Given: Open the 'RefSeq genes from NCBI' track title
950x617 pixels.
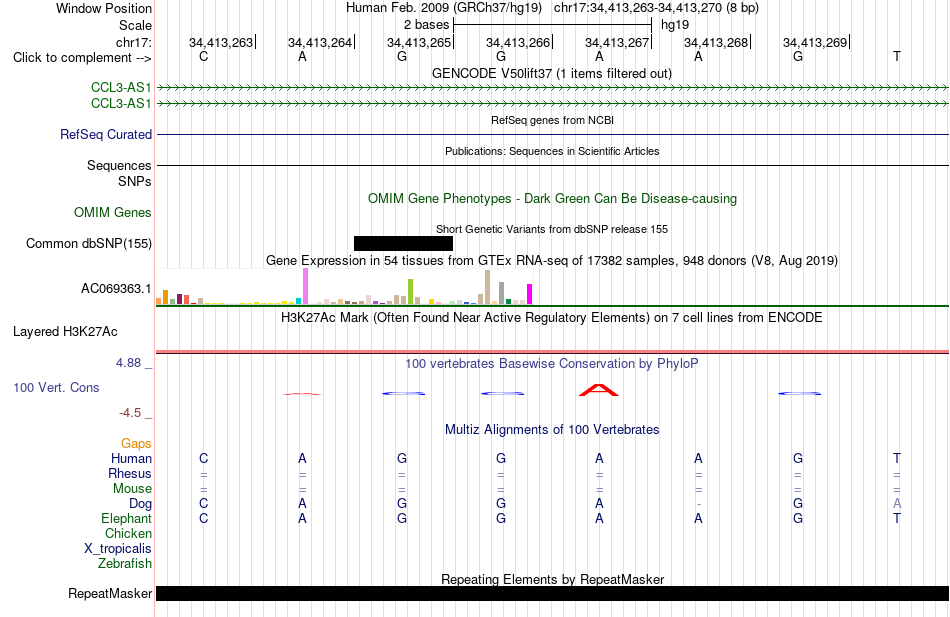Looking at the screenshot, I should point(552,120).
